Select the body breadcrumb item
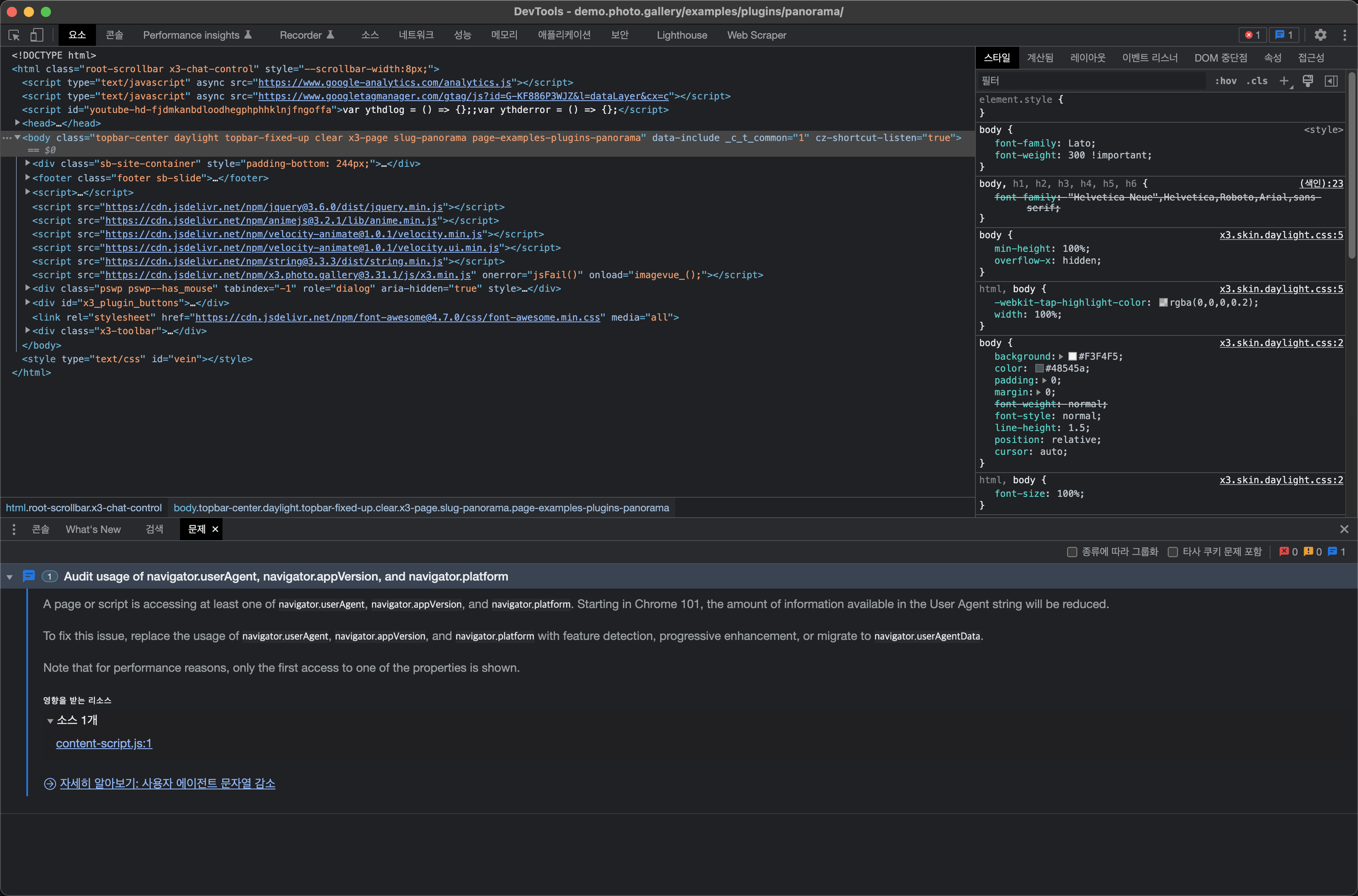Screen dimensions: 1358x896 pos(421,508)
